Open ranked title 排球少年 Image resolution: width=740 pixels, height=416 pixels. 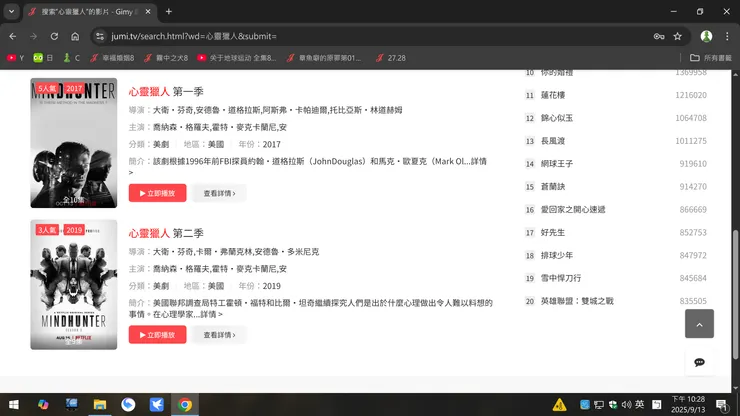tap(556, 255)
